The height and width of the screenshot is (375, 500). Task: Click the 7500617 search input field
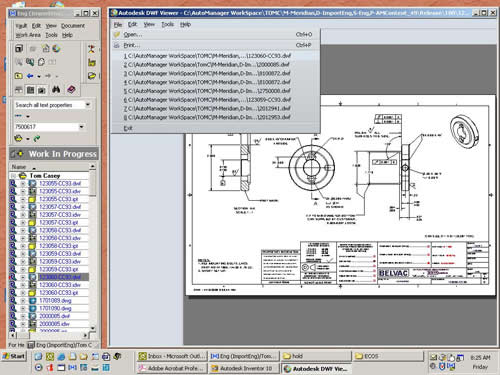tap(46, 127)
